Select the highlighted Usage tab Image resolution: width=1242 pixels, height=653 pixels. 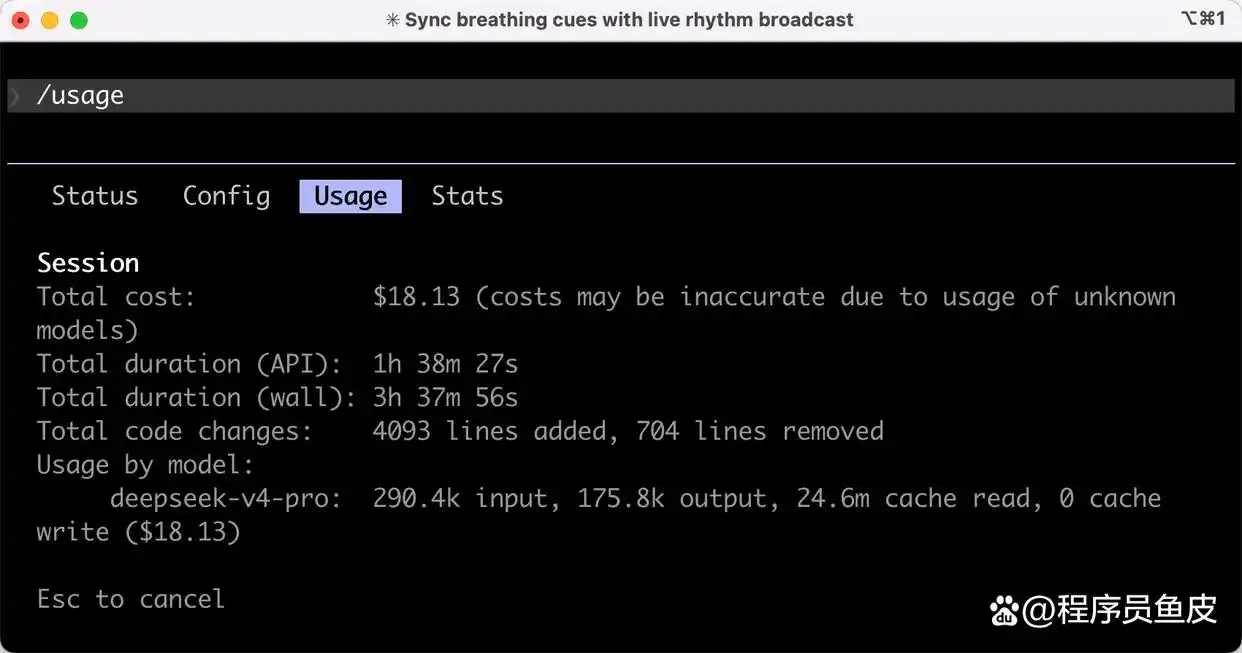point(350,196)
